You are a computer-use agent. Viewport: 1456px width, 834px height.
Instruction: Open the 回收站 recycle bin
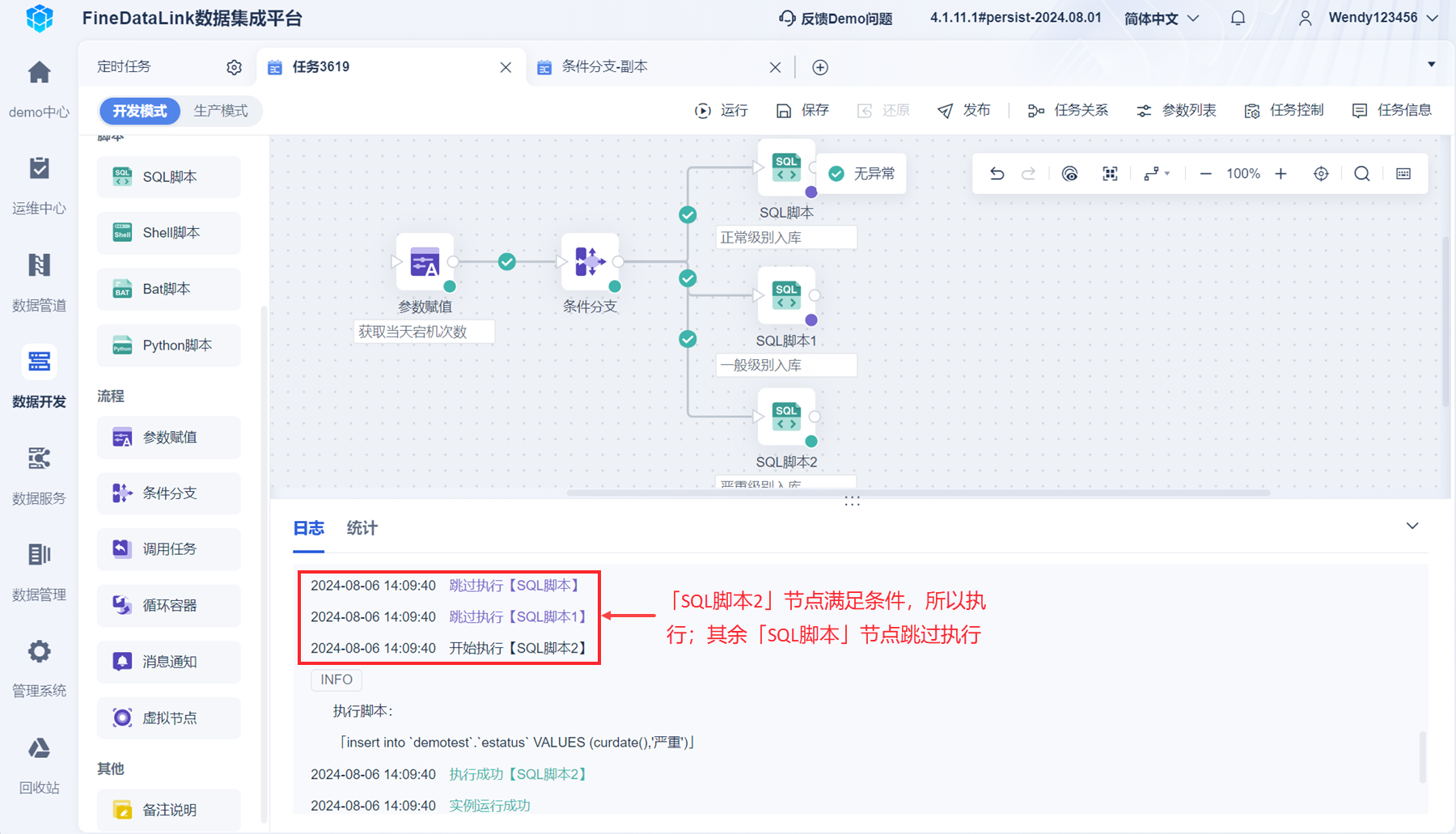[x=39, y=748]
